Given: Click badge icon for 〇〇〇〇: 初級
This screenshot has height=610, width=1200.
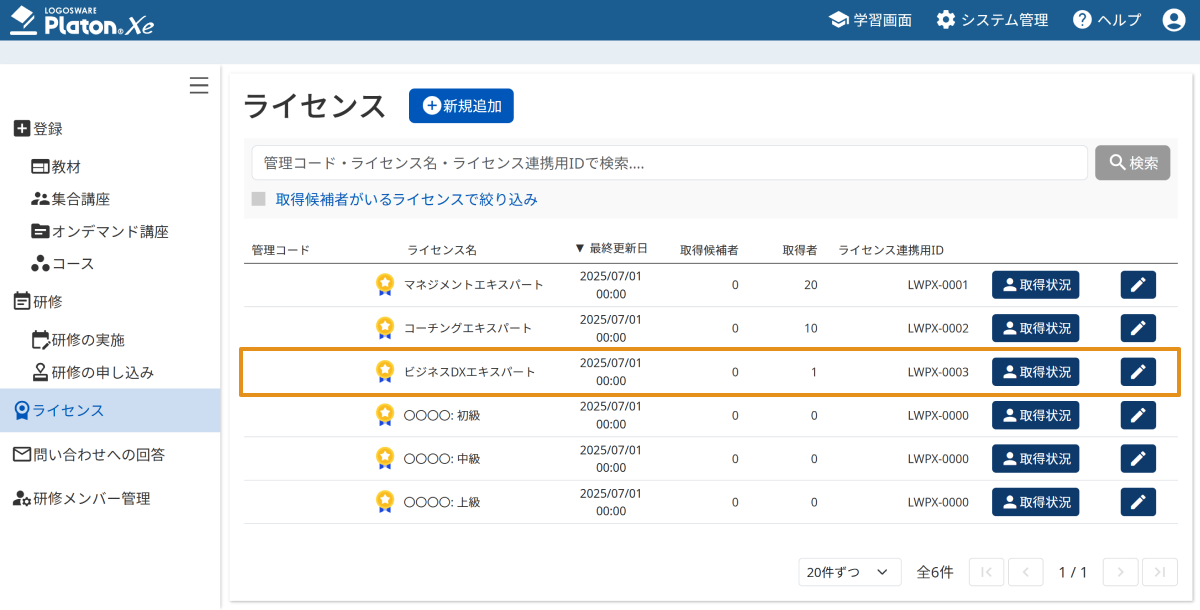Looking at the screenshot, I should [385, 415].
